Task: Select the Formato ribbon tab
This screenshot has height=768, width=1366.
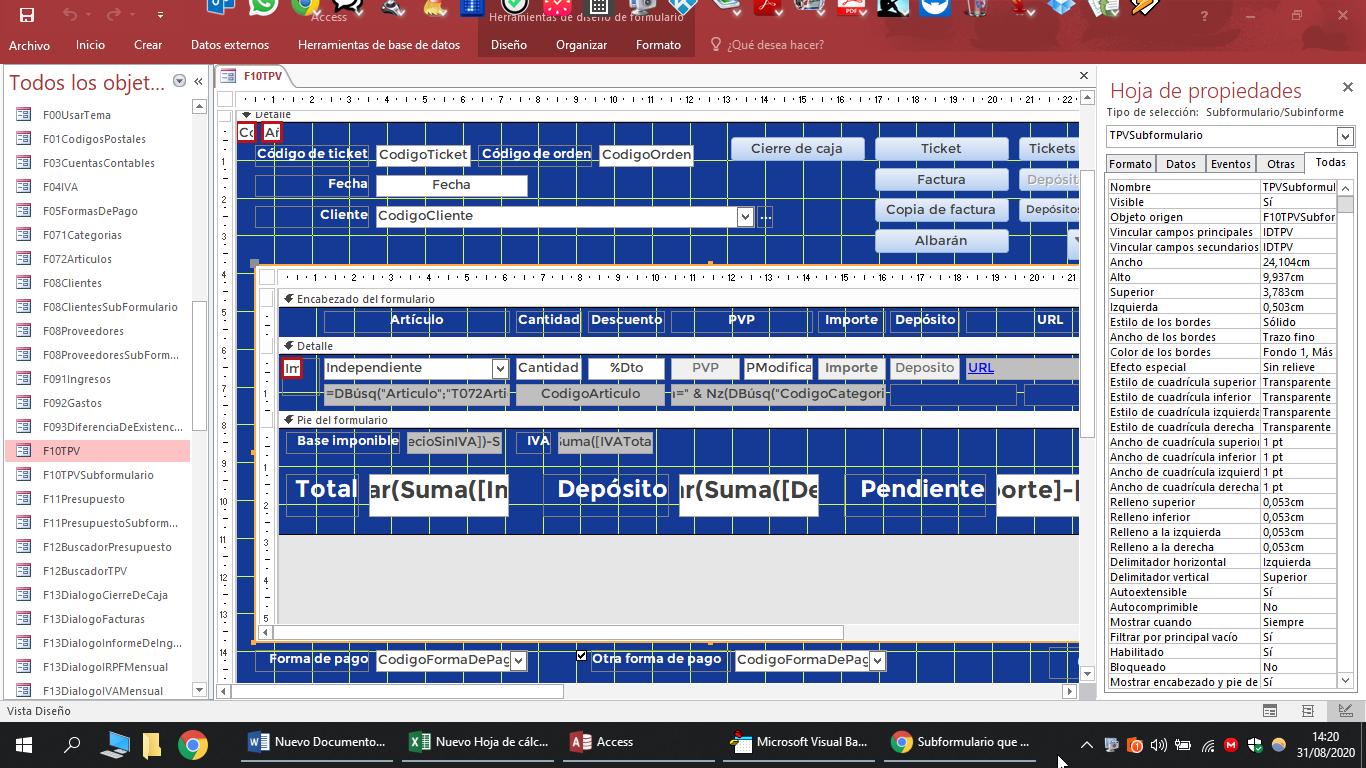Action: point(658,45)
